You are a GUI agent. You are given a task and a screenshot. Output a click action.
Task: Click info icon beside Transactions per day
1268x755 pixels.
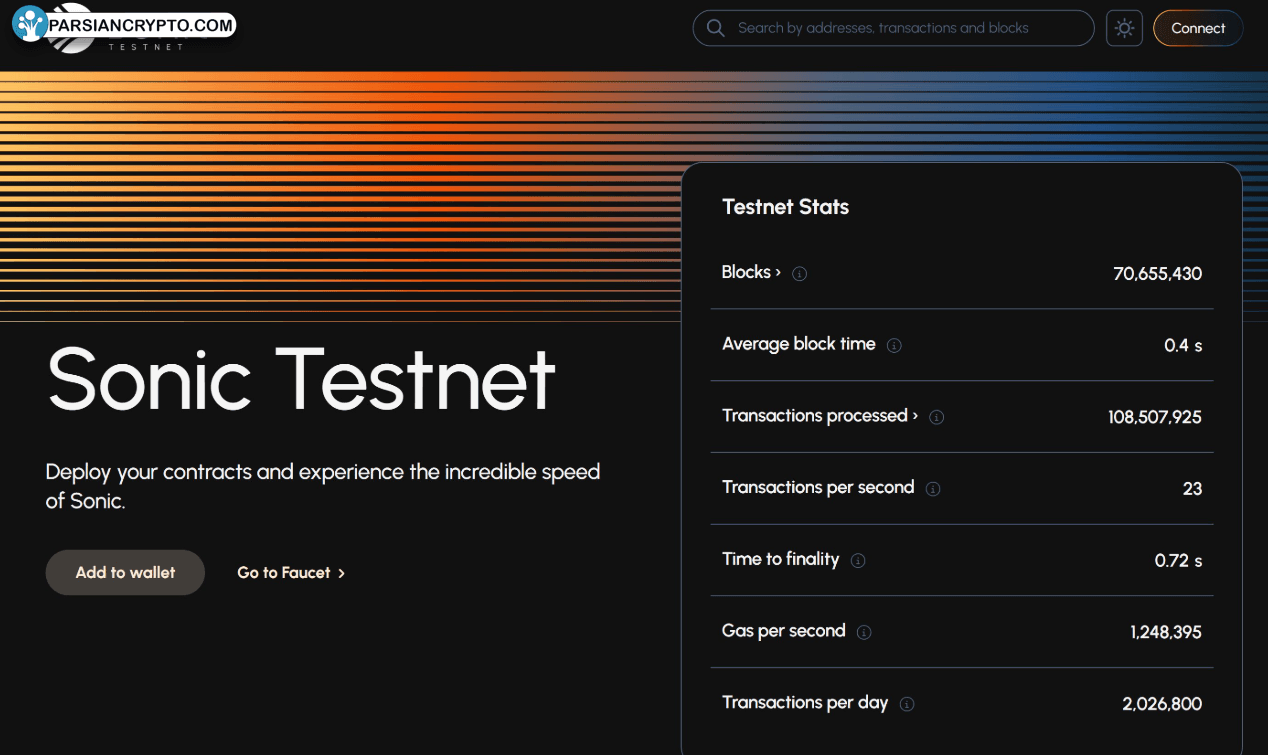[x=907, y=704]
